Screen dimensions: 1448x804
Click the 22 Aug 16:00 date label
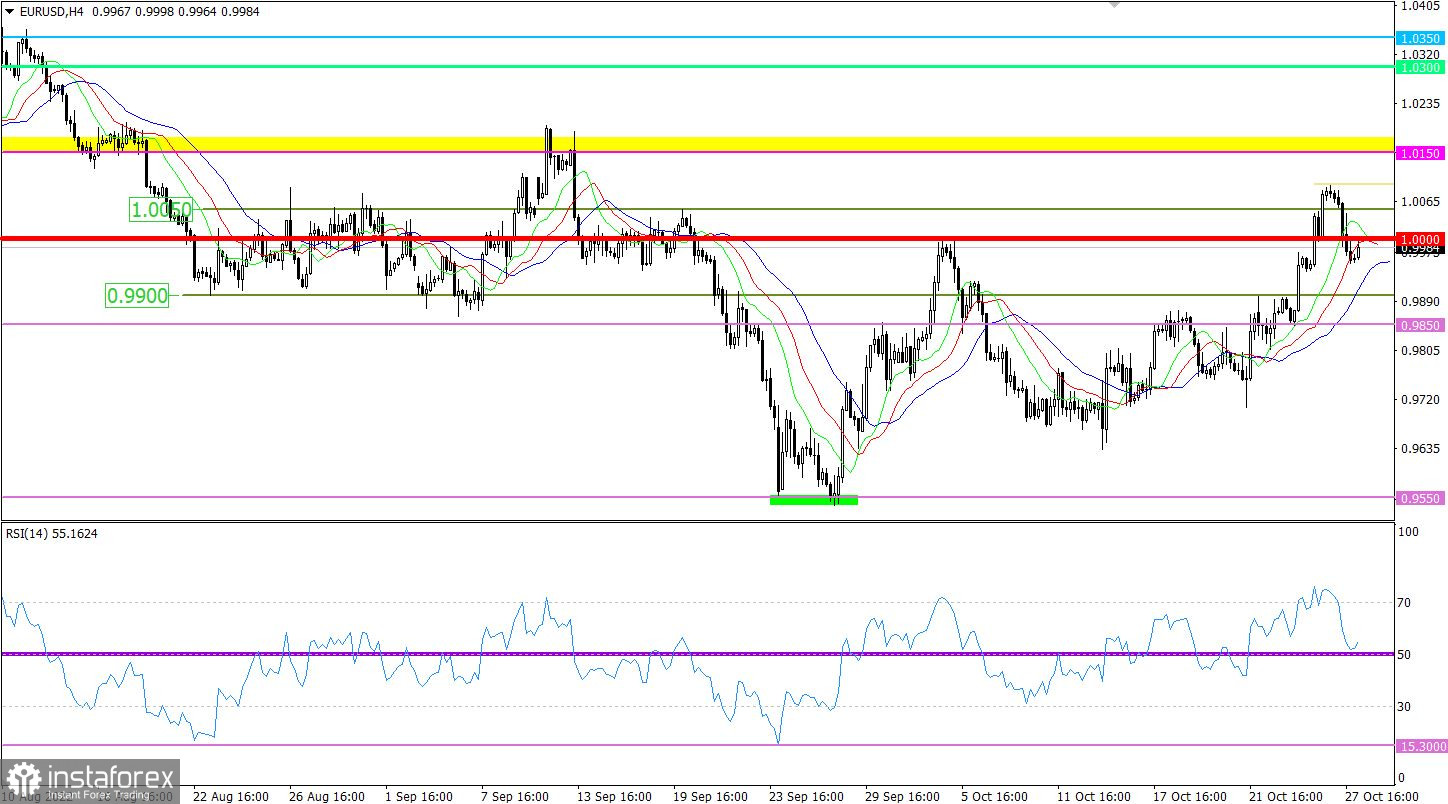point(230,797)
